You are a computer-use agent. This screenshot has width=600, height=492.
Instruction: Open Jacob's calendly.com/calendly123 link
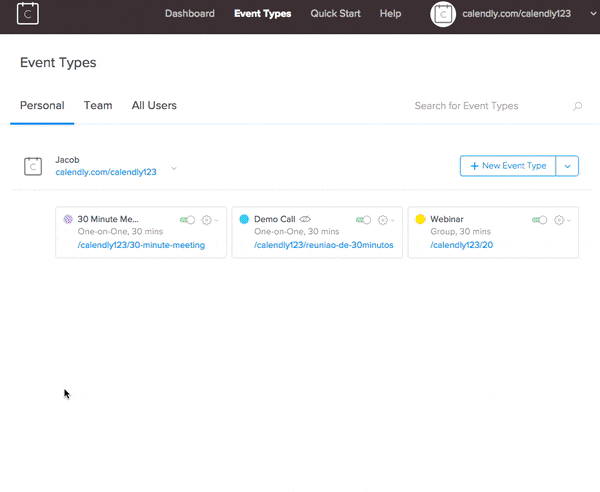click(106, 172)
